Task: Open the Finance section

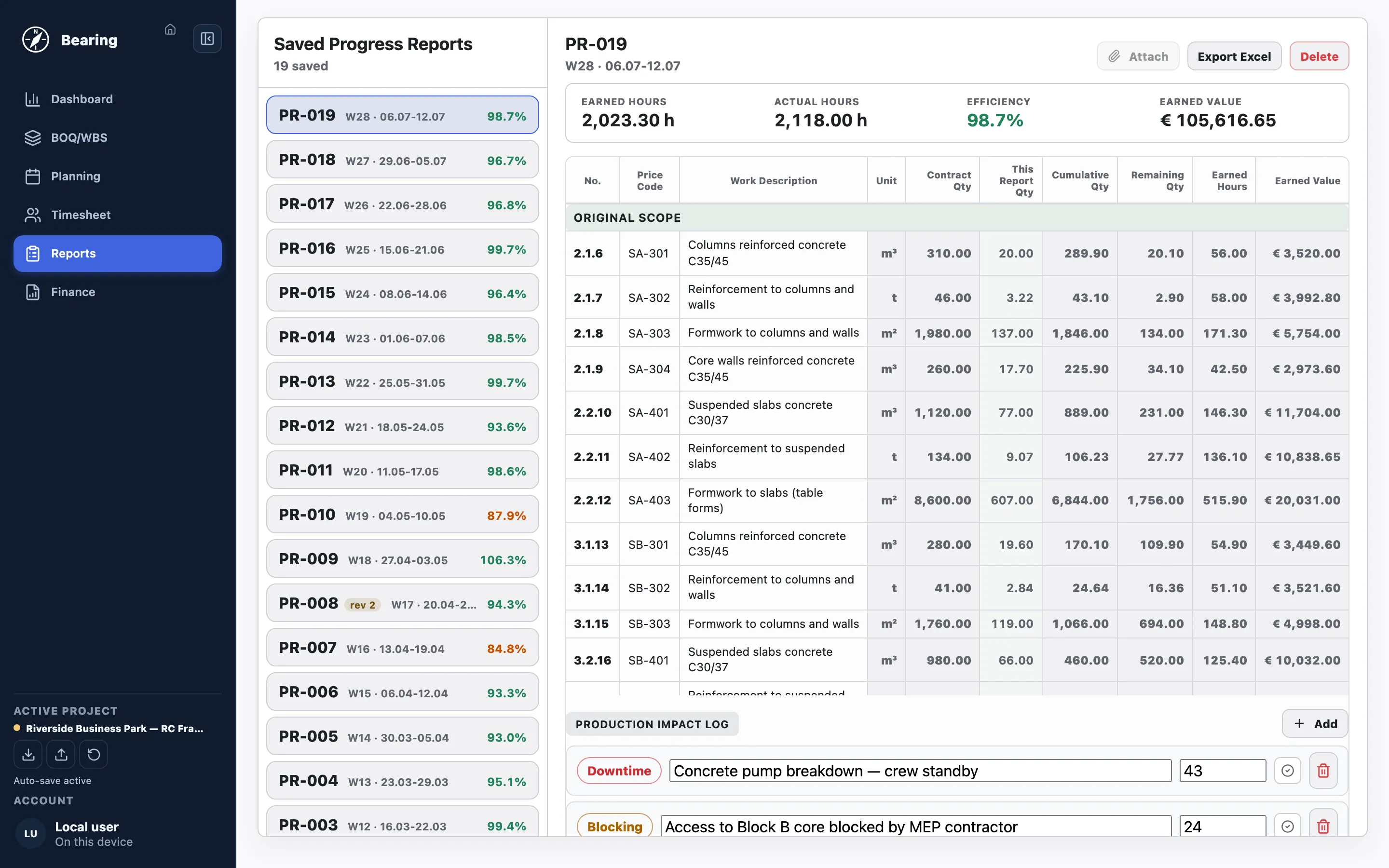Action: (118, 292)
